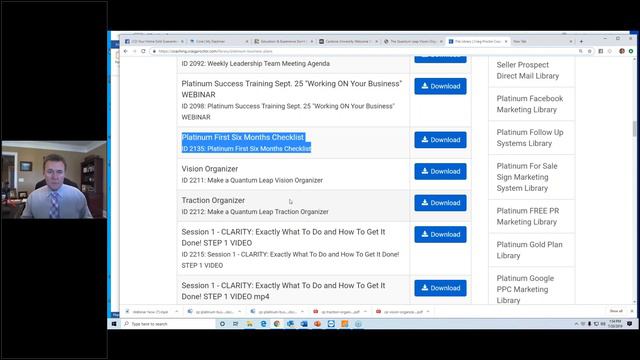Screen dimensions: 640x360
Task: Open Platinum FREE PR Marketing Library
Action: pos(527,216)
